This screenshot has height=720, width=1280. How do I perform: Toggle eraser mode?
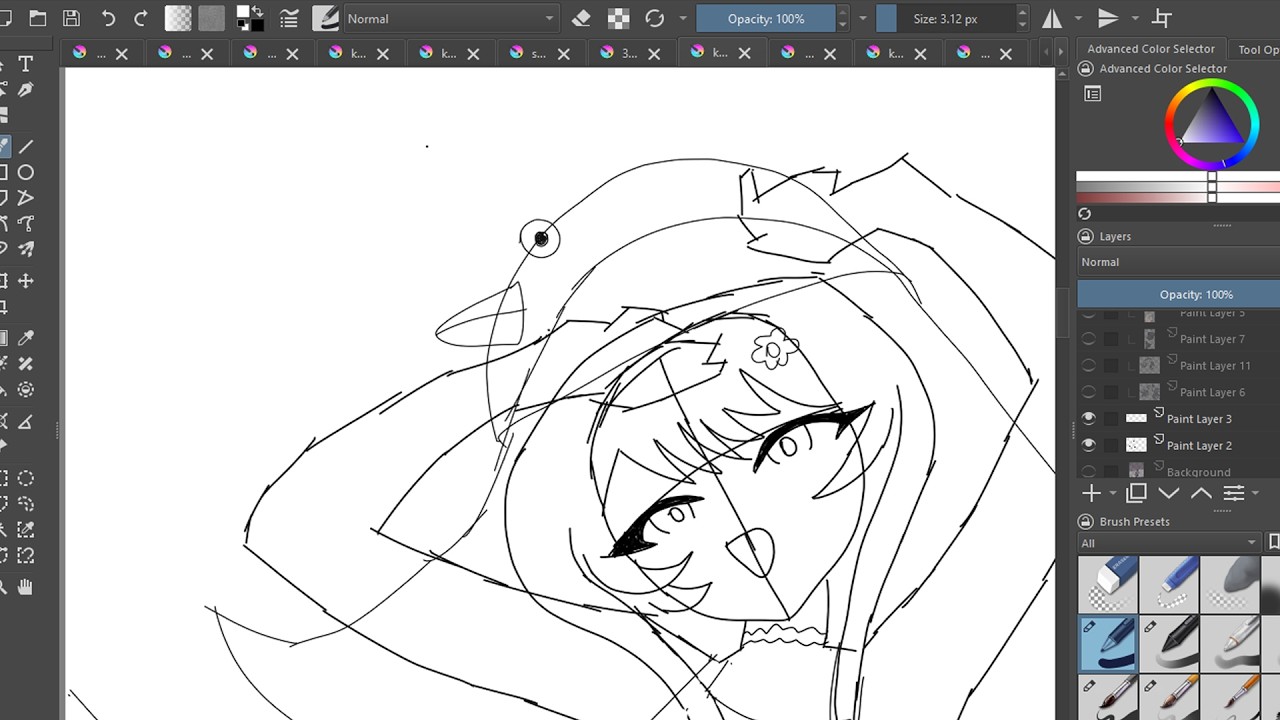[x=582, y=18]
